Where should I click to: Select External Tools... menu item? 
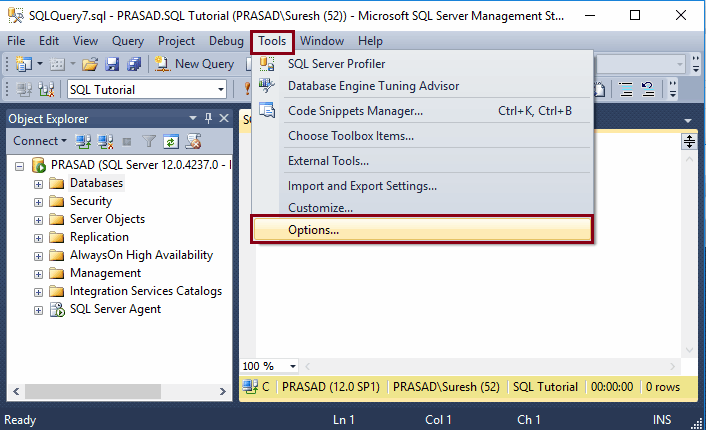[x=422, y=161]
